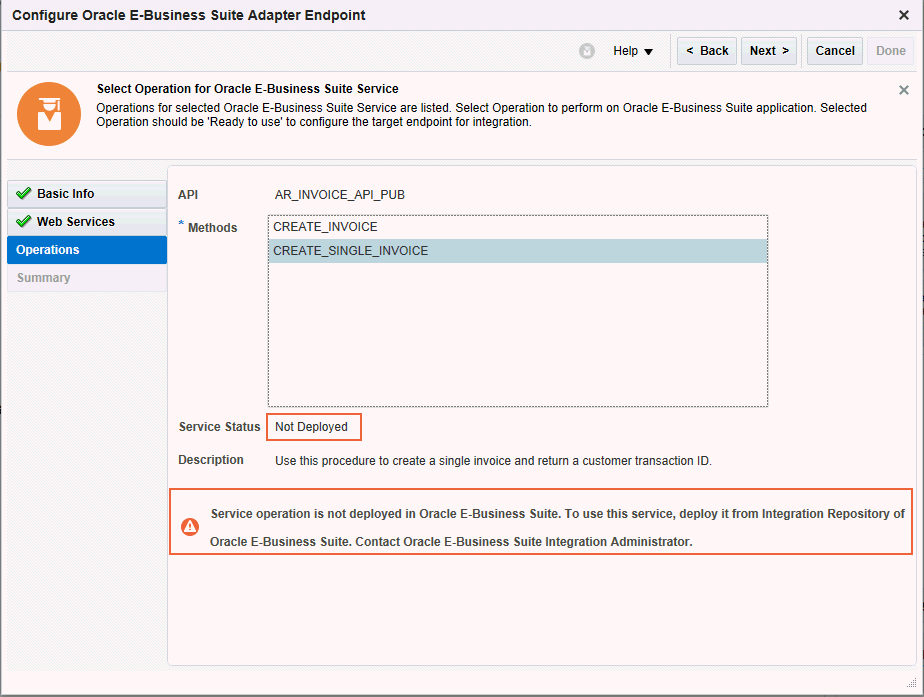Open the Basic Info step
Screen dimensions: 924x697
point(87,194)
